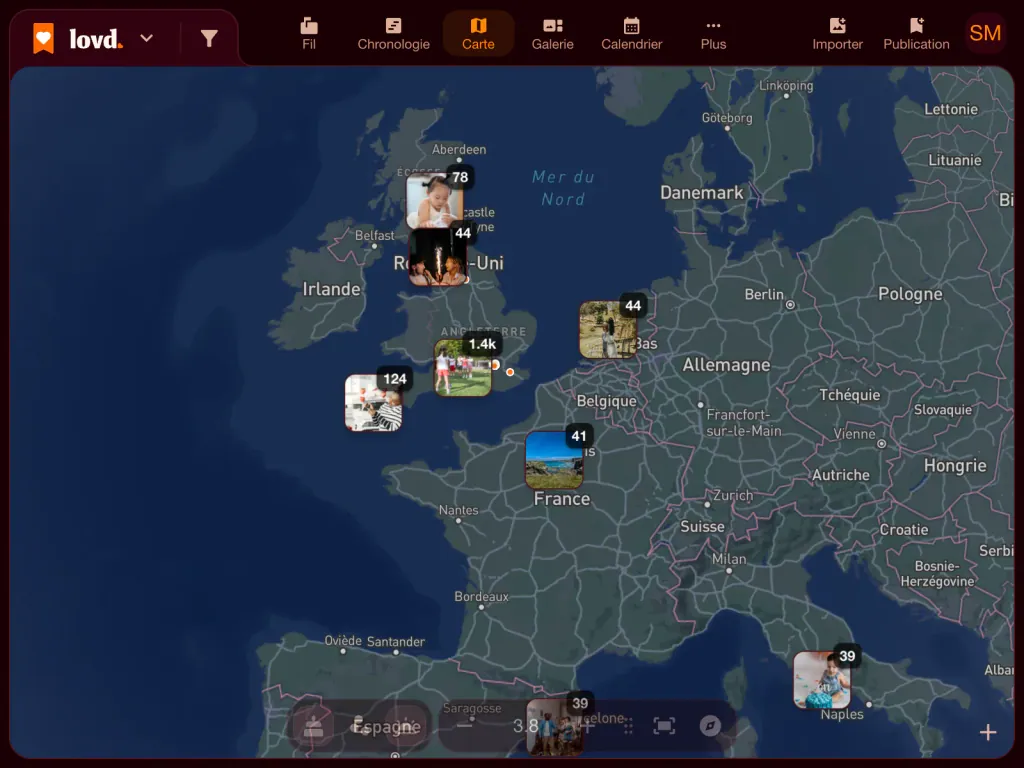Open the Chronologie view

click(393, 34)
